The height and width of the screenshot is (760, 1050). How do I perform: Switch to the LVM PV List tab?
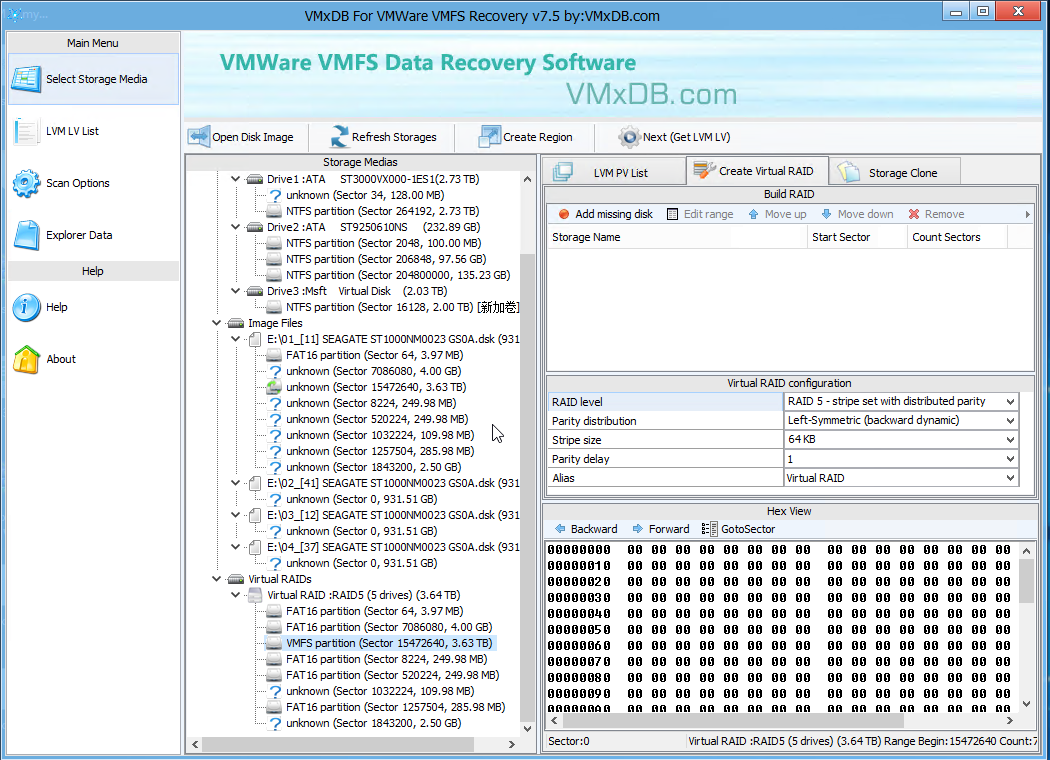613,172
